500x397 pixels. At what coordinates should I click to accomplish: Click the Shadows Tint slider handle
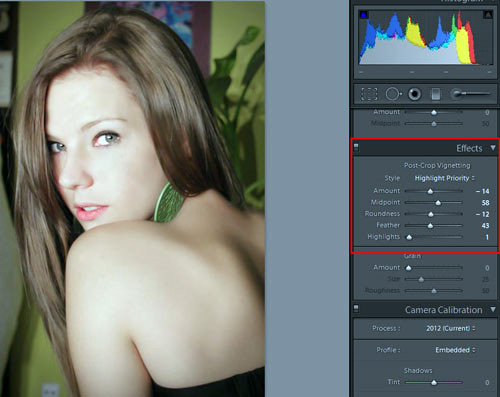click(434, 383)
